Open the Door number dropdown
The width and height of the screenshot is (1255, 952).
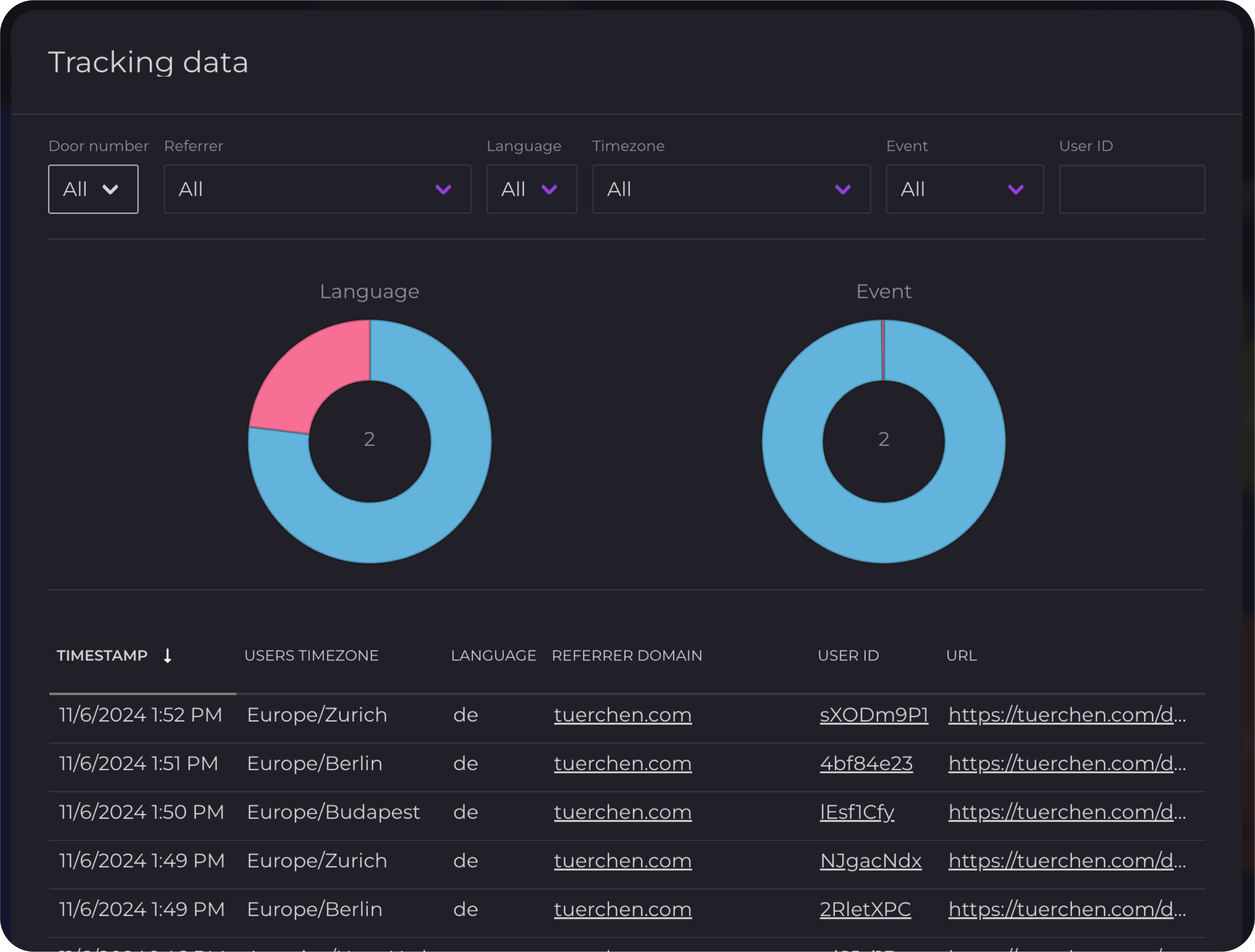(x=92, y=189)
